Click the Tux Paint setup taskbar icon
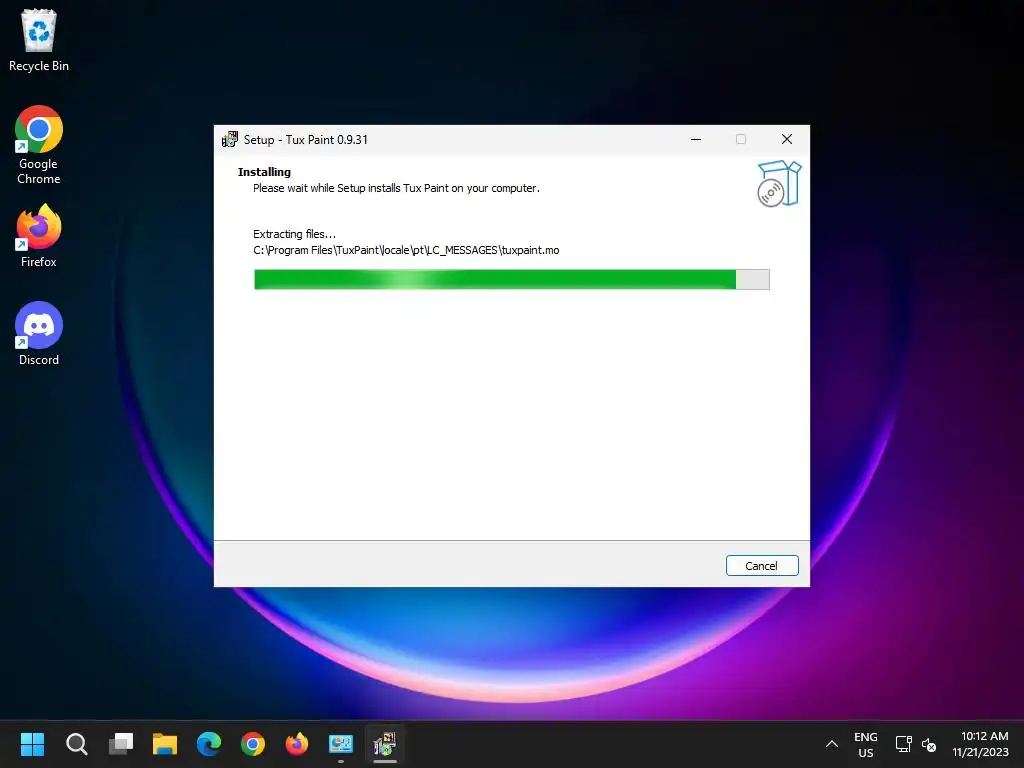Viewport: 1024px width, 768px height. click(385, 744)
